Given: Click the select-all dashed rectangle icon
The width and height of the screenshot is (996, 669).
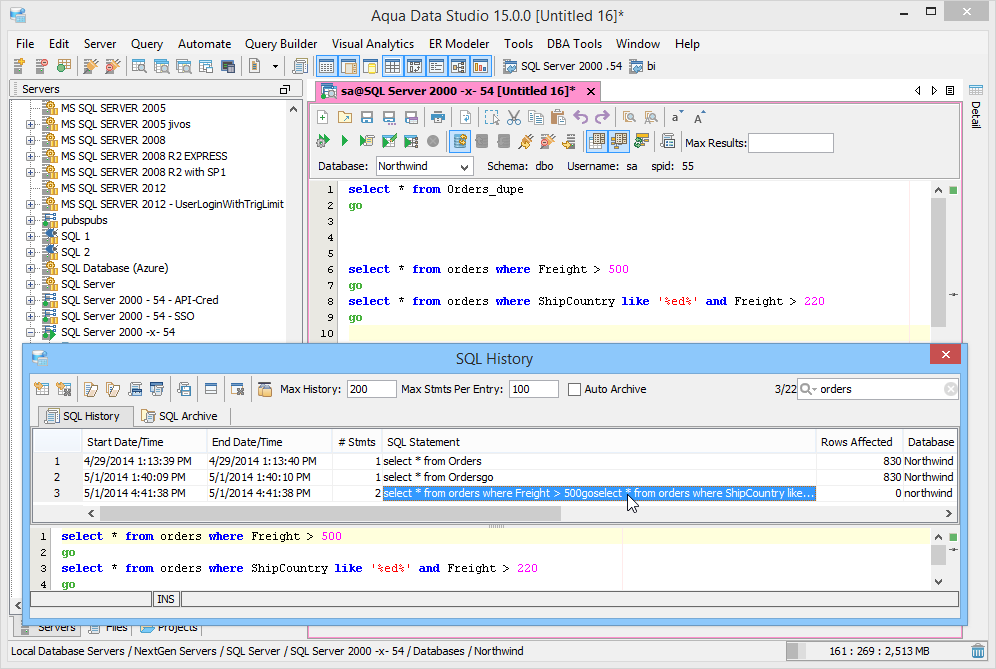Looking at the screenshot, I should [492, 118].
